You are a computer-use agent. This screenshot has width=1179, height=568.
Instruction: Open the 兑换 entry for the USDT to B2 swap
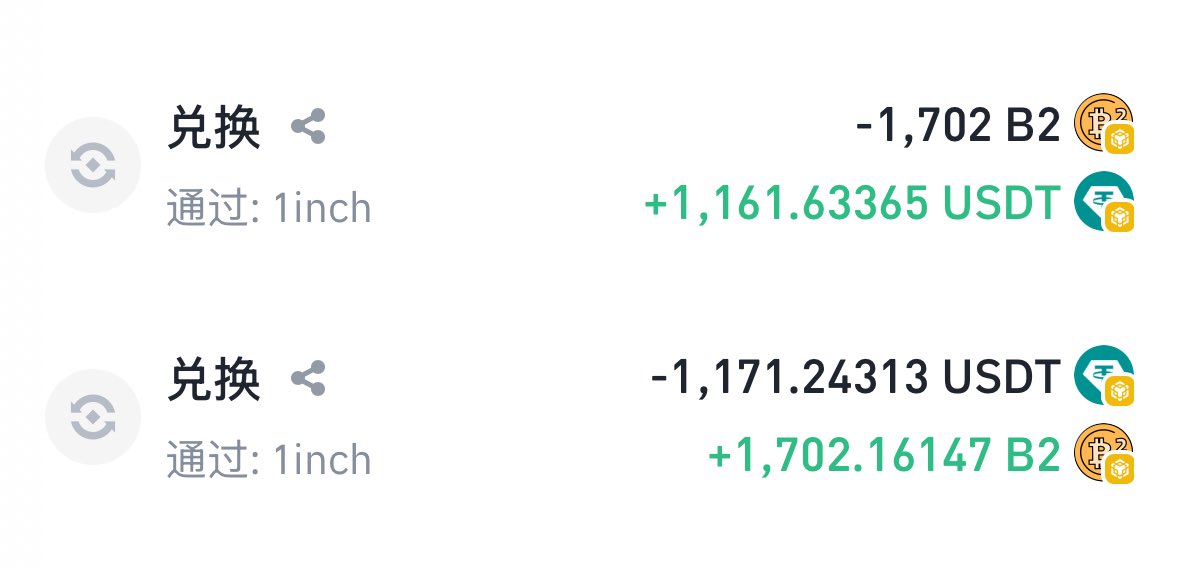[x=214, y=379]
